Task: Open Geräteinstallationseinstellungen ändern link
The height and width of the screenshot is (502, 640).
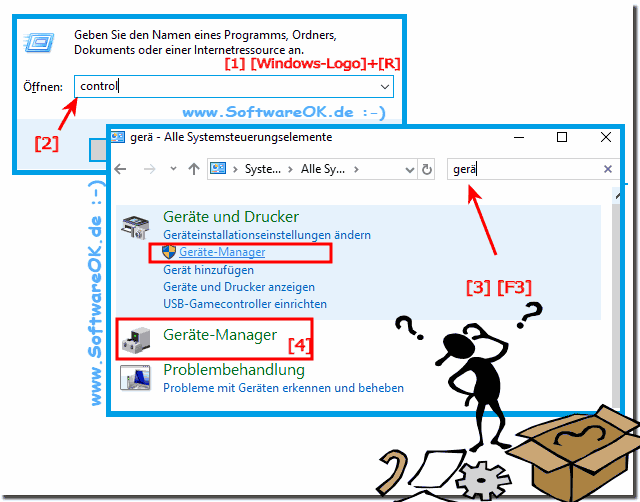Action: 267,235
